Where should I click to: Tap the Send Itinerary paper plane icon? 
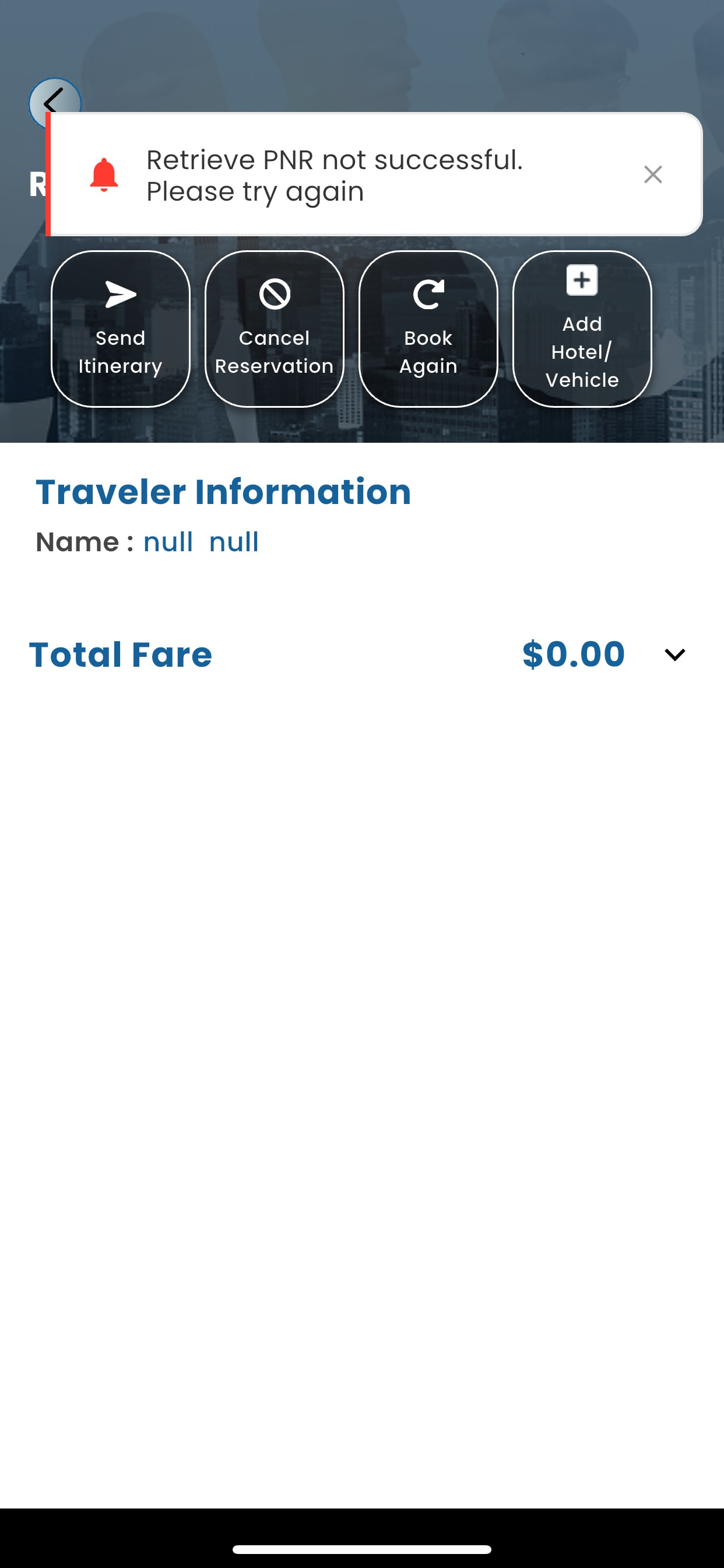(121, 295)
